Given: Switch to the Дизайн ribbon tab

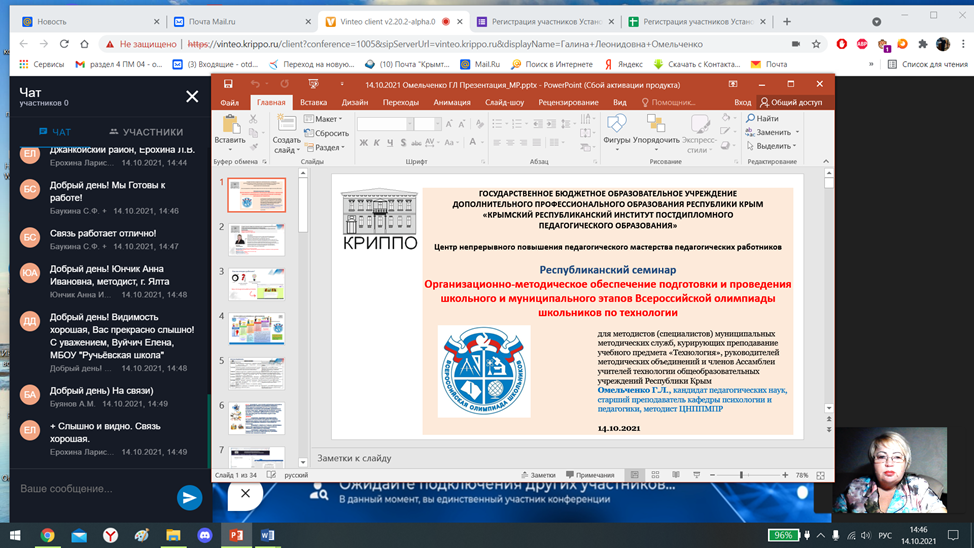Looking at the screenshot, I should [x=355, y=103].
